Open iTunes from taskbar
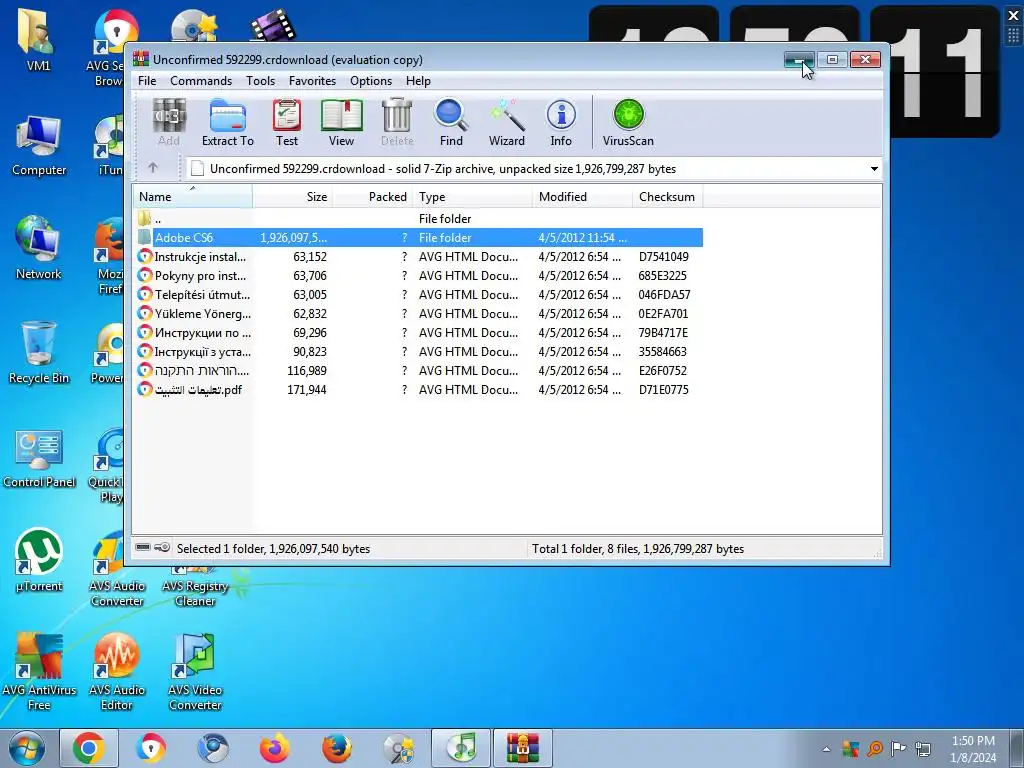The image size is (1024, 768). point(462,748)
